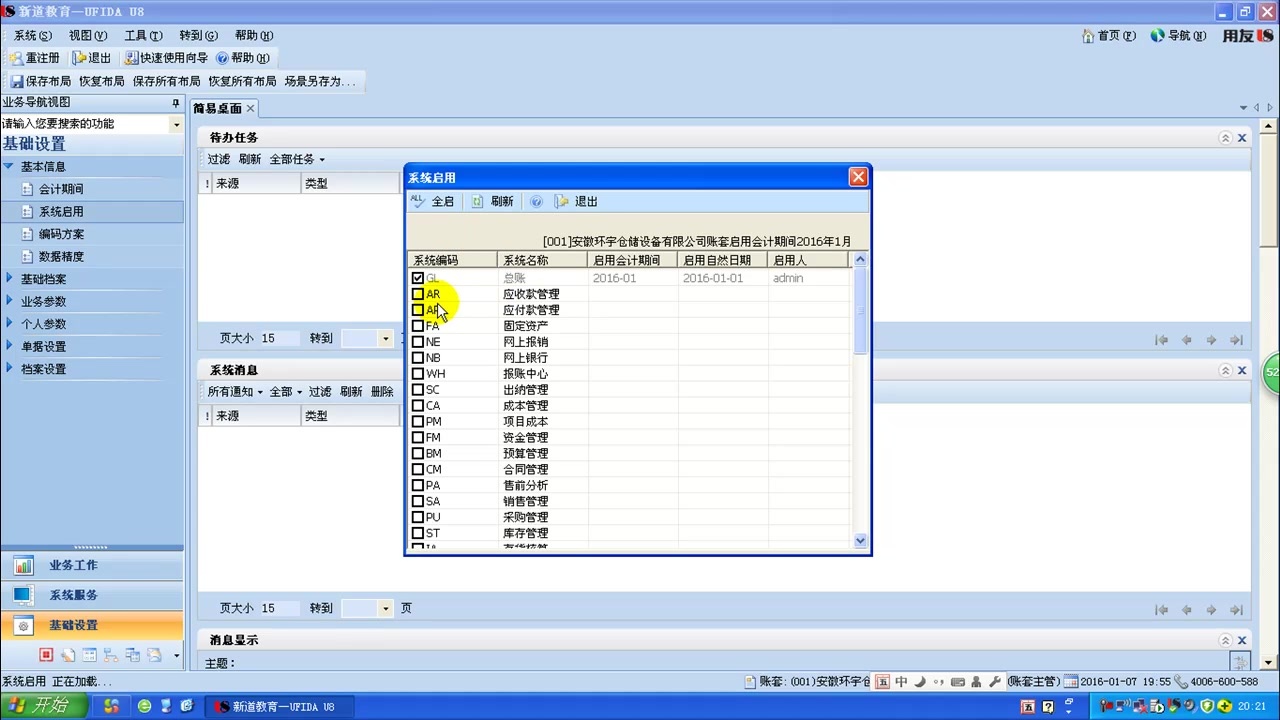
Task: Open the function search dropdown arrow
Action: [176, 124]
